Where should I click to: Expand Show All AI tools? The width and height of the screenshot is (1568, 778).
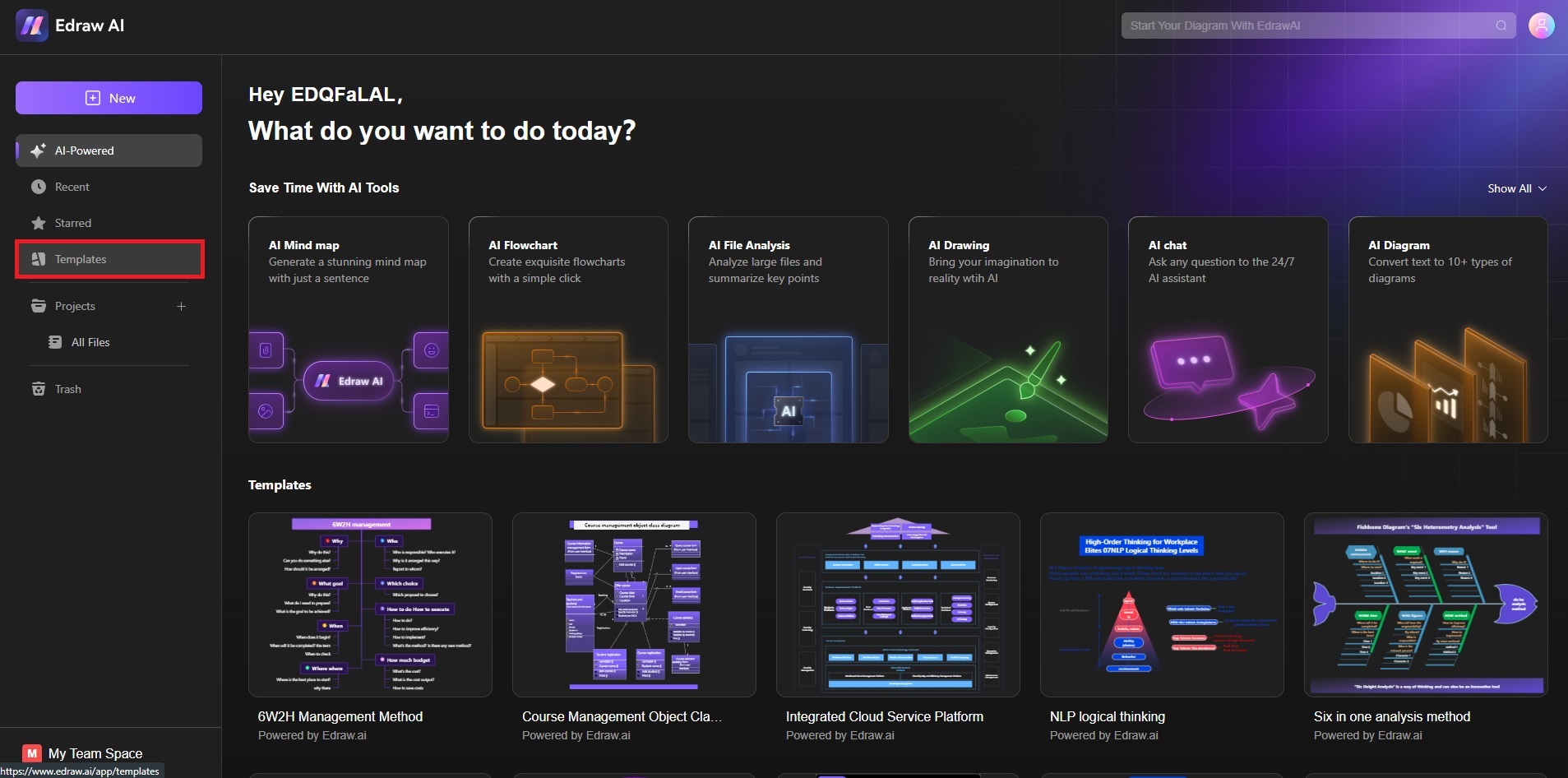tap(1517, 188)
